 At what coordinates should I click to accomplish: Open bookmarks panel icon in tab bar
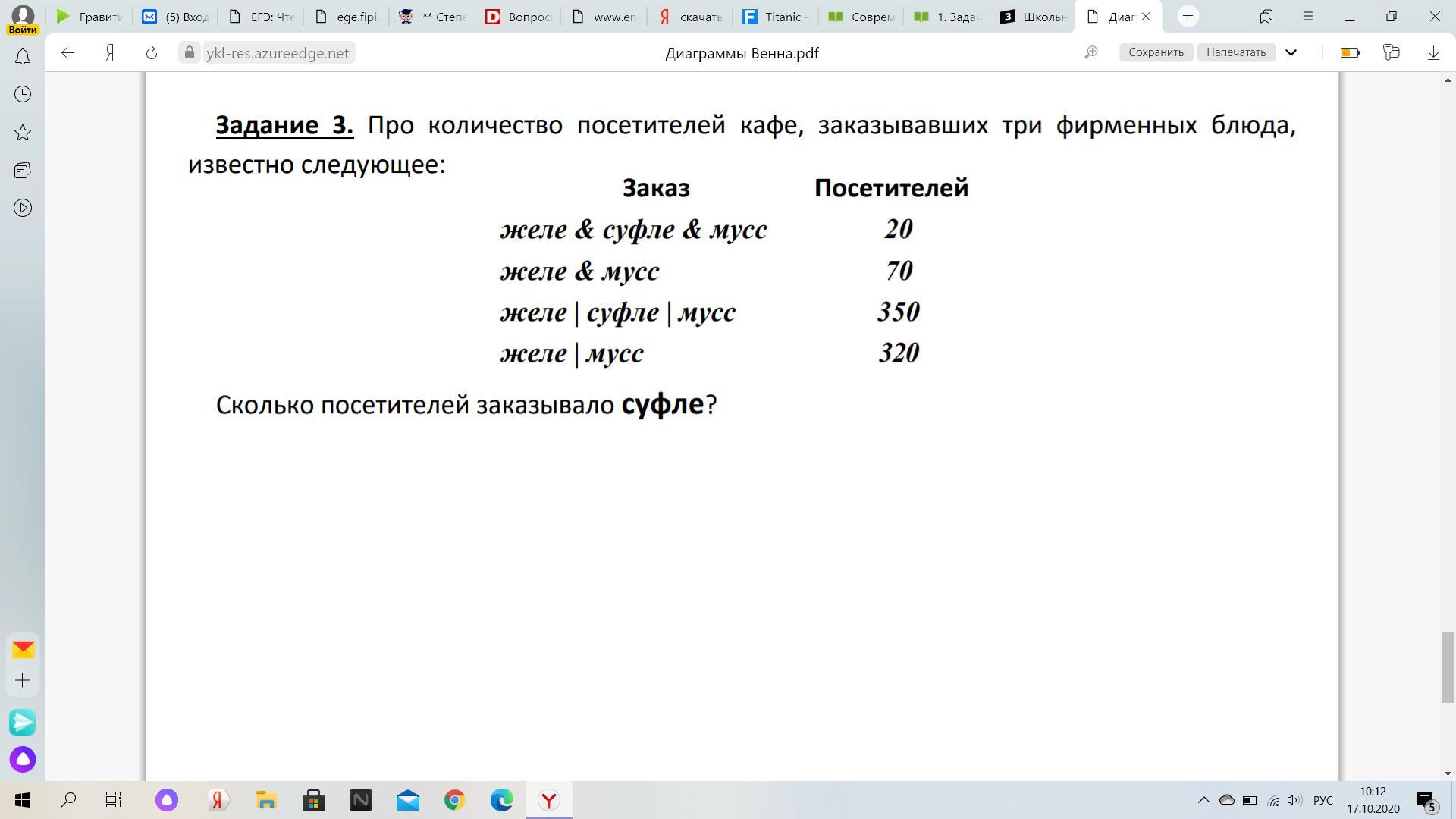click(1266, 17)
